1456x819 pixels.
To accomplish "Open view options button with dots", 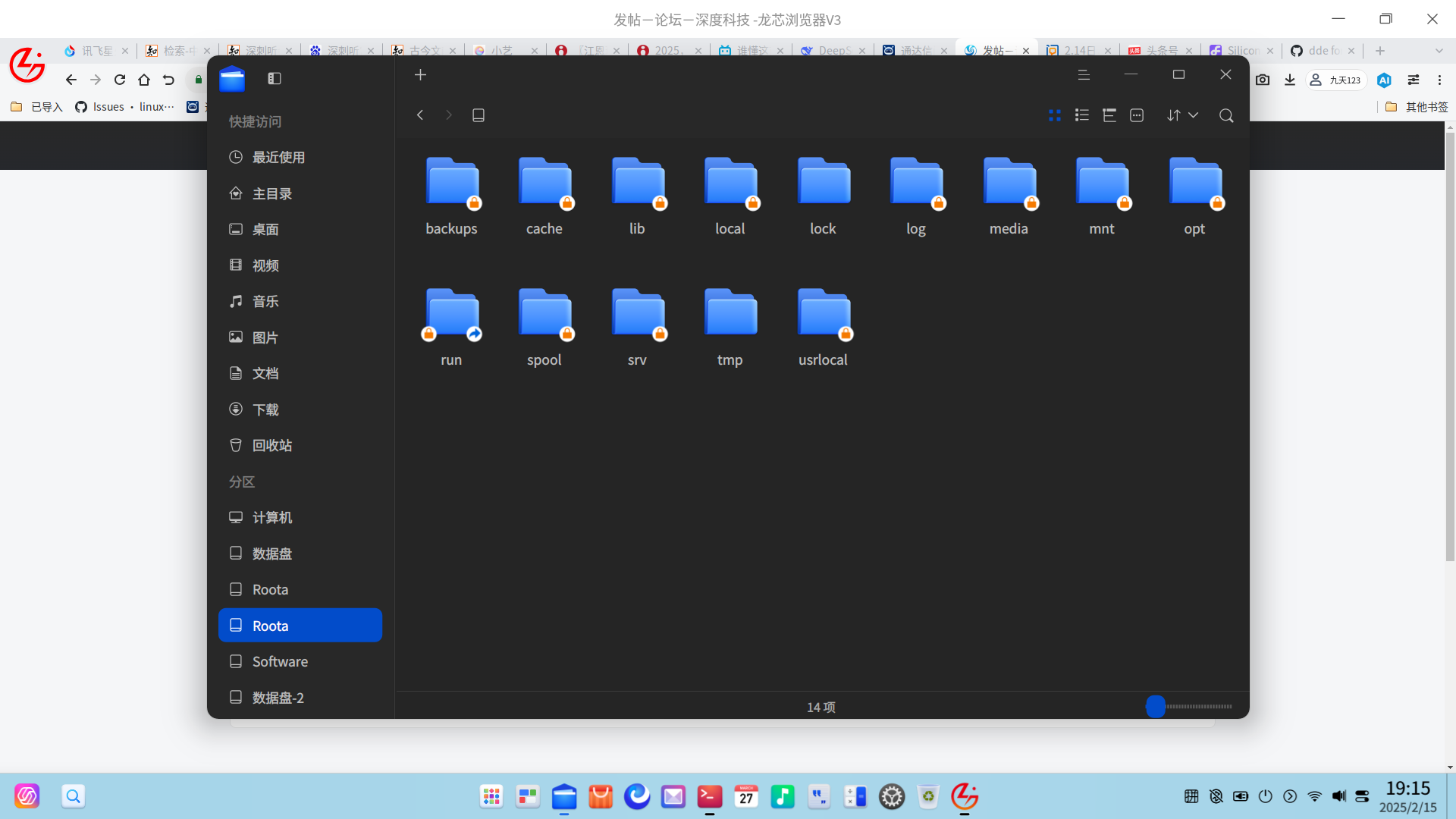I will point(1137,115).
